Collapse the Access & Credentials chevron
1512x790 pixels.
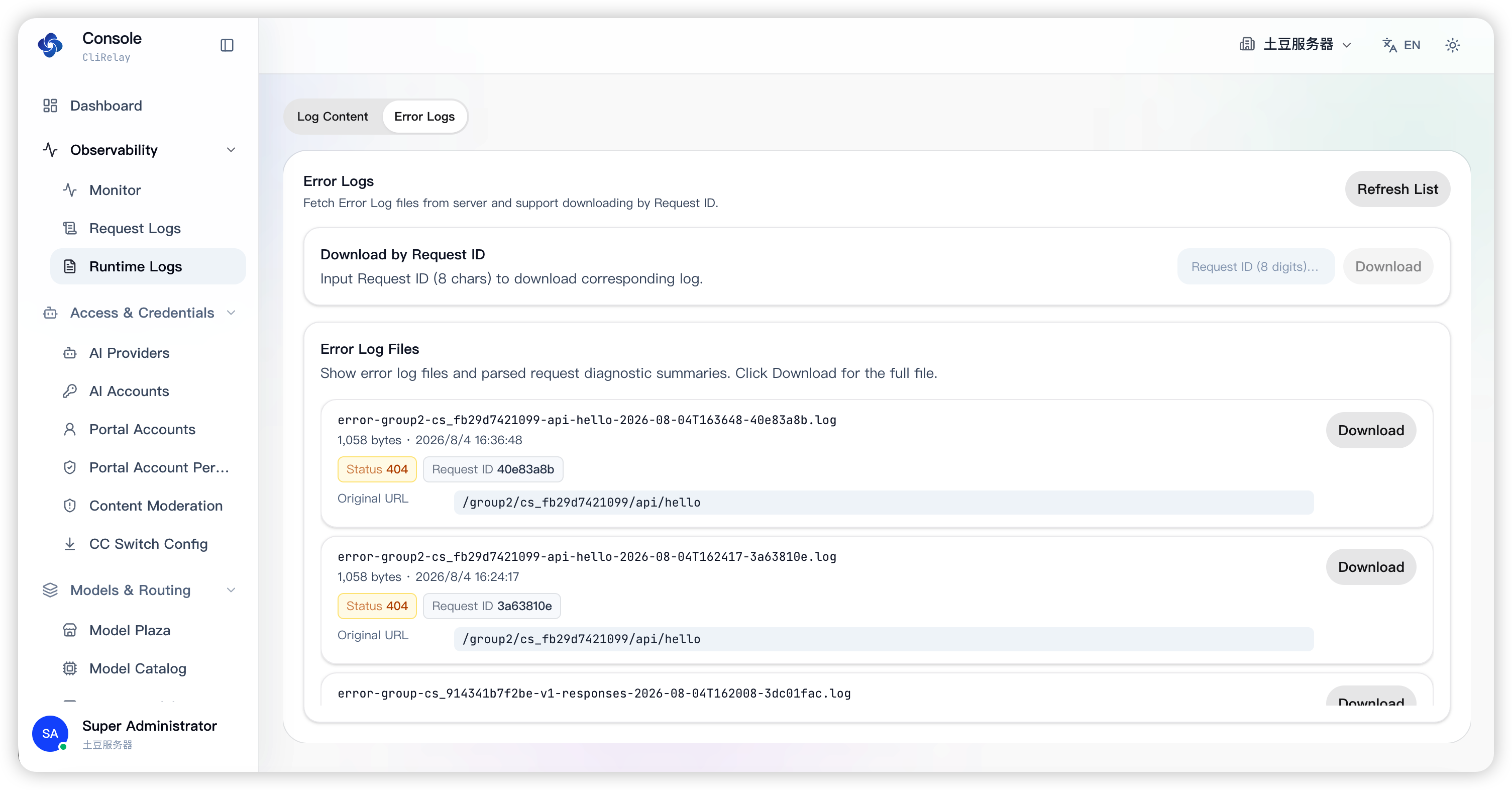tap(231, 313)
